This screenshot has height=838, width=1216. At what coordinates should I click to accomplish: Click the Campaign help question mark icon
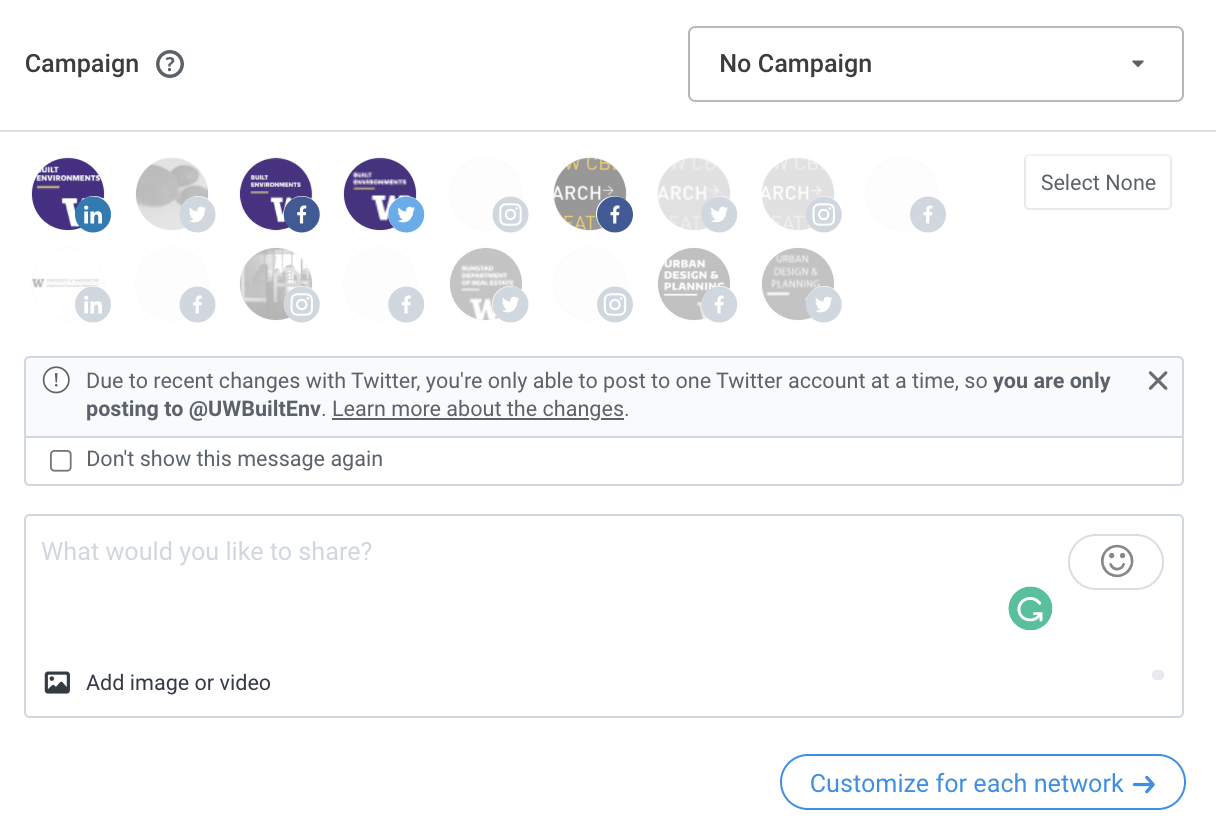coord(169,64)
